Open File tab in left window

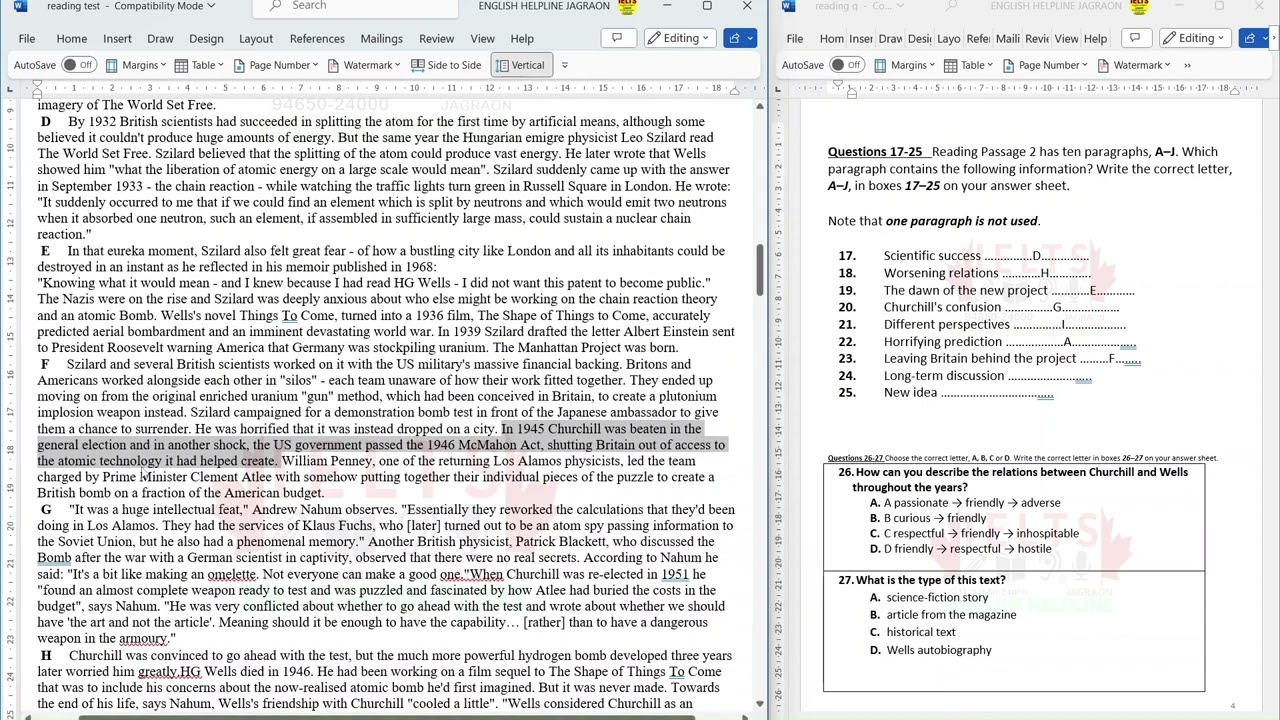pyautogui.click(x=27, y=39)
